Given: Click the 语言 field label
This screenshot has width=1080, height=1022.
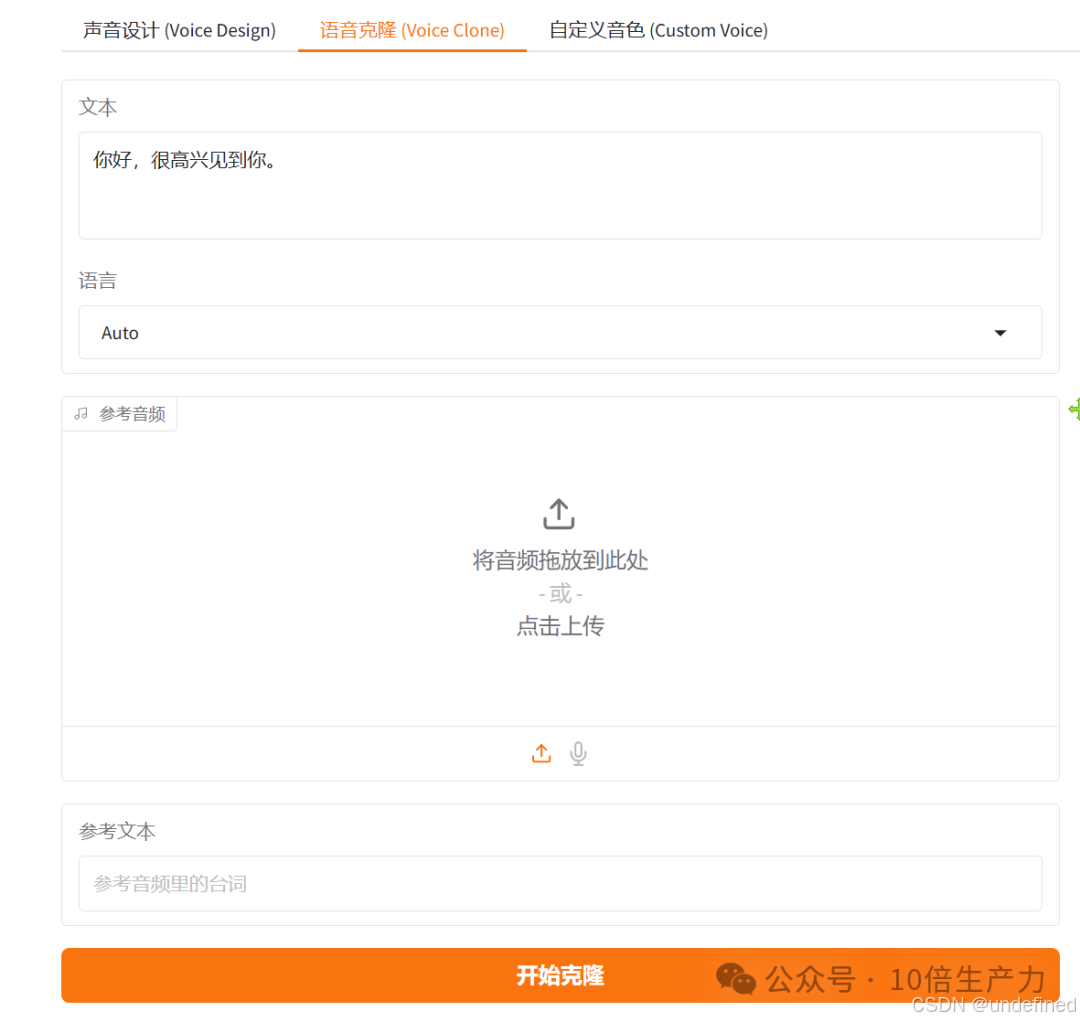Looking at the screenshot, I should (x=98, y=281).
